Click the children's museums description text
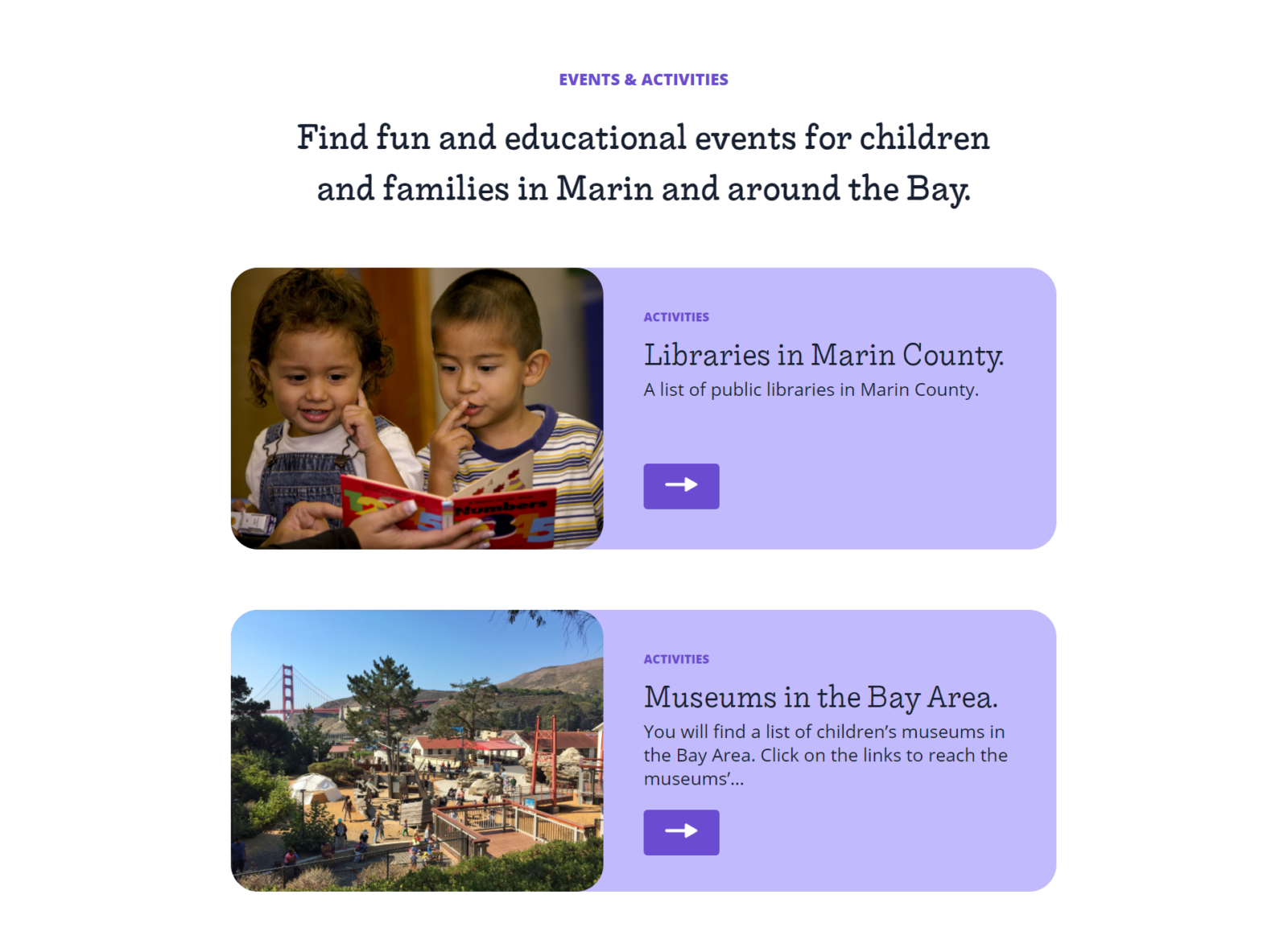The width and height of the screenshot is (1288, 948). pos(825,755)
